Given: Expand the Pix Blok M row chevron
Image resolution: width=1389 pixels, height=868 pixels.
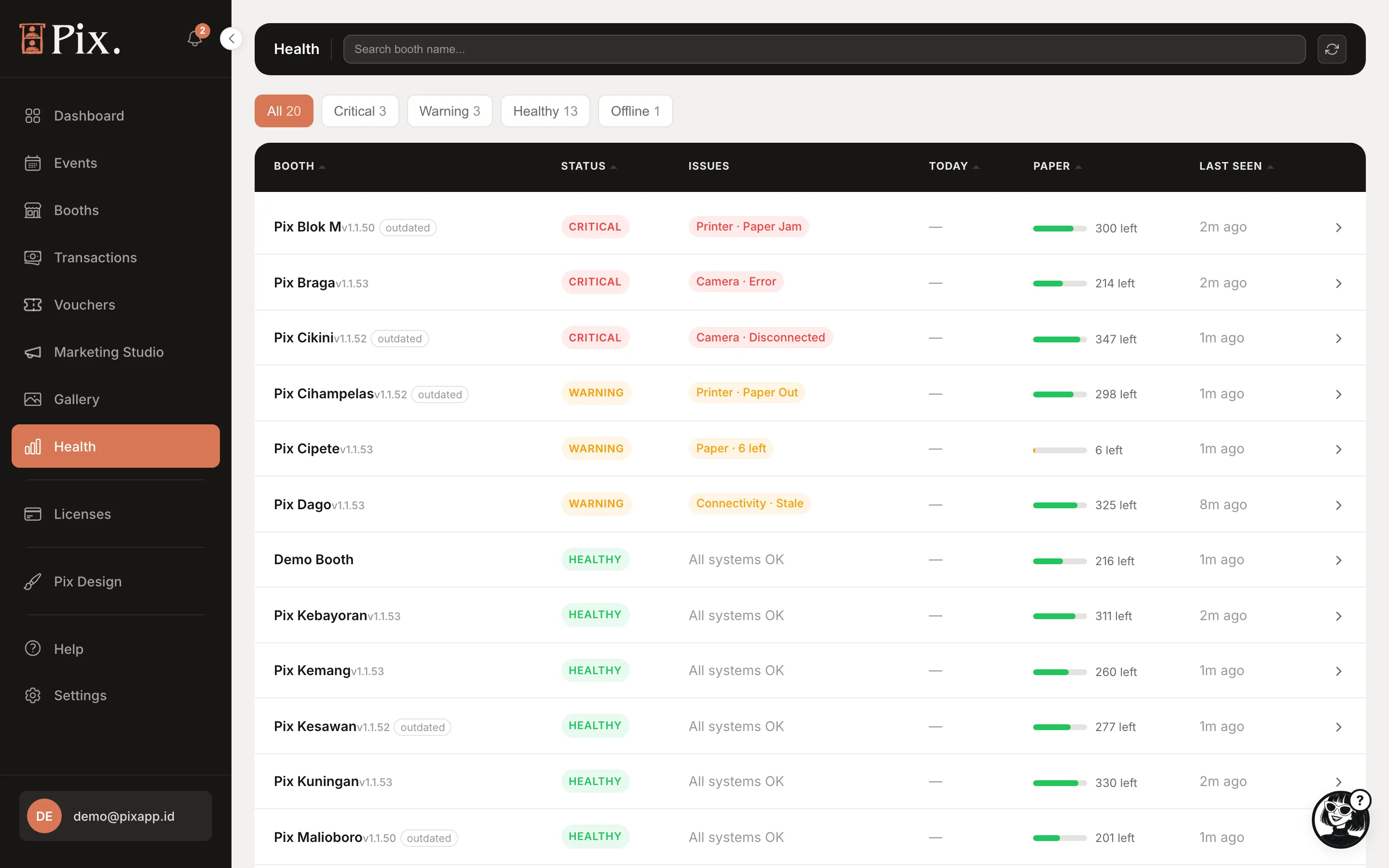Looking at the screenshot, I should [1338, 228].
